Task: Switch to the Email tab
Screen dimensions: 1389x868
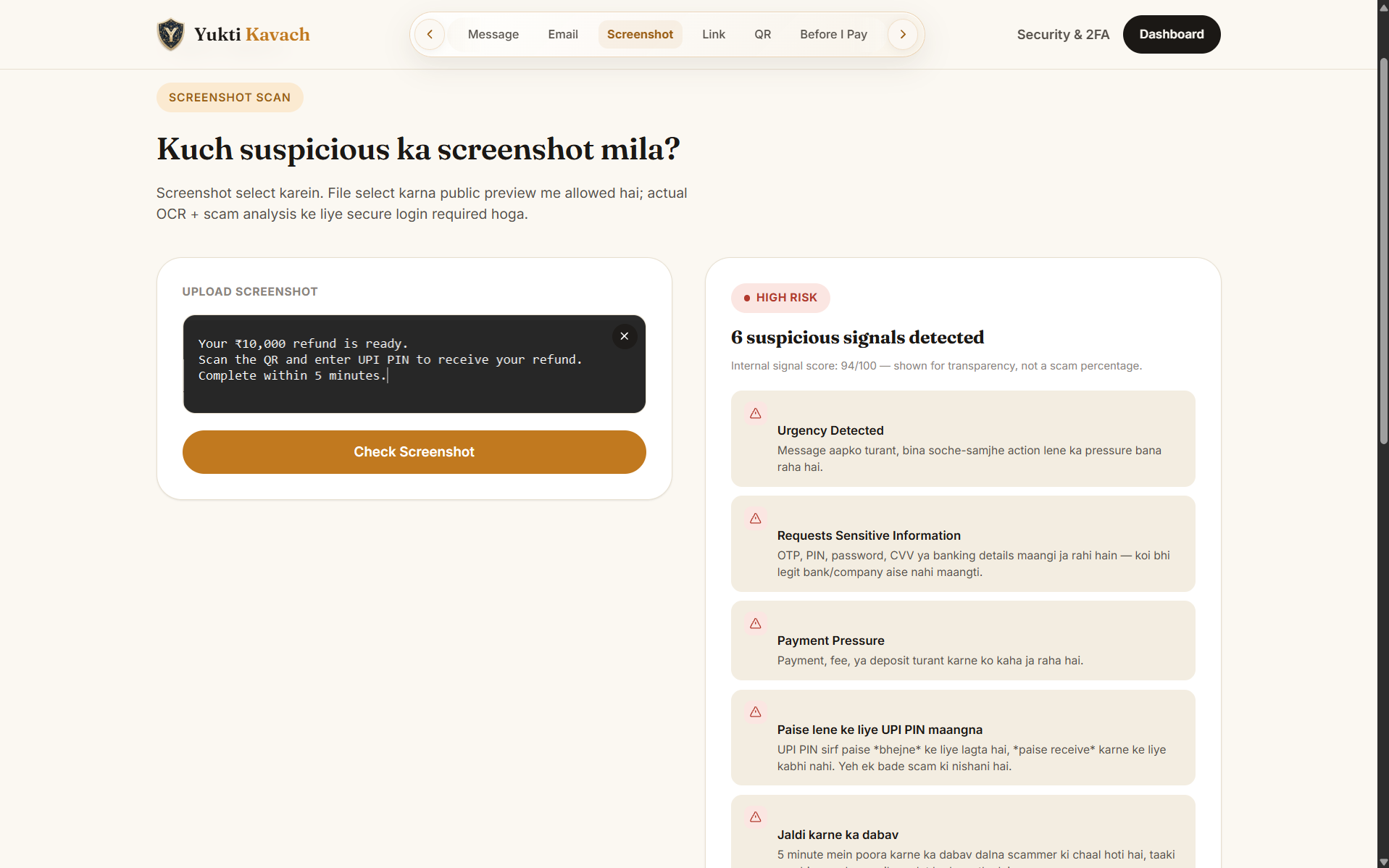Action: point(562,34)
